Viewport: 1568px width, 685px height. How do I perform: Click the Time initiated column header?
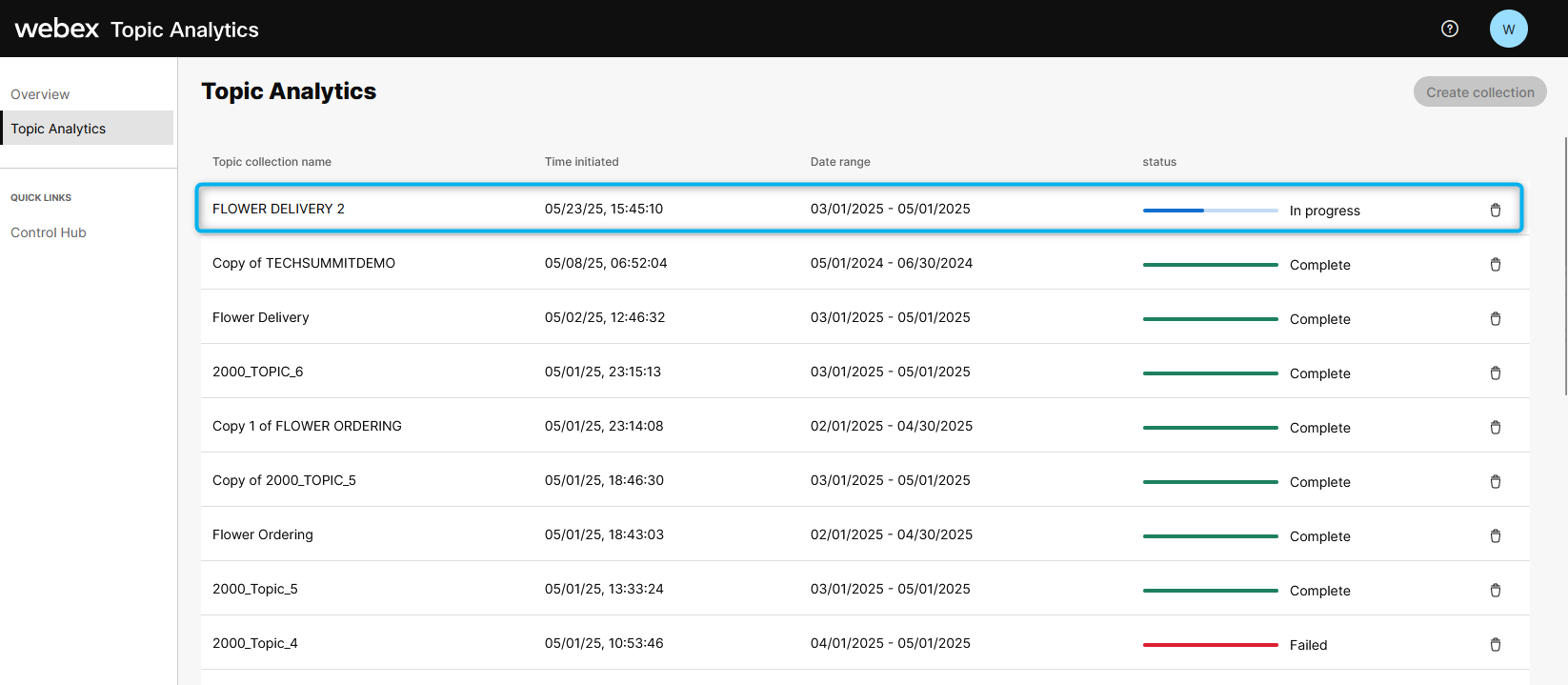click(x=581, y=162)
